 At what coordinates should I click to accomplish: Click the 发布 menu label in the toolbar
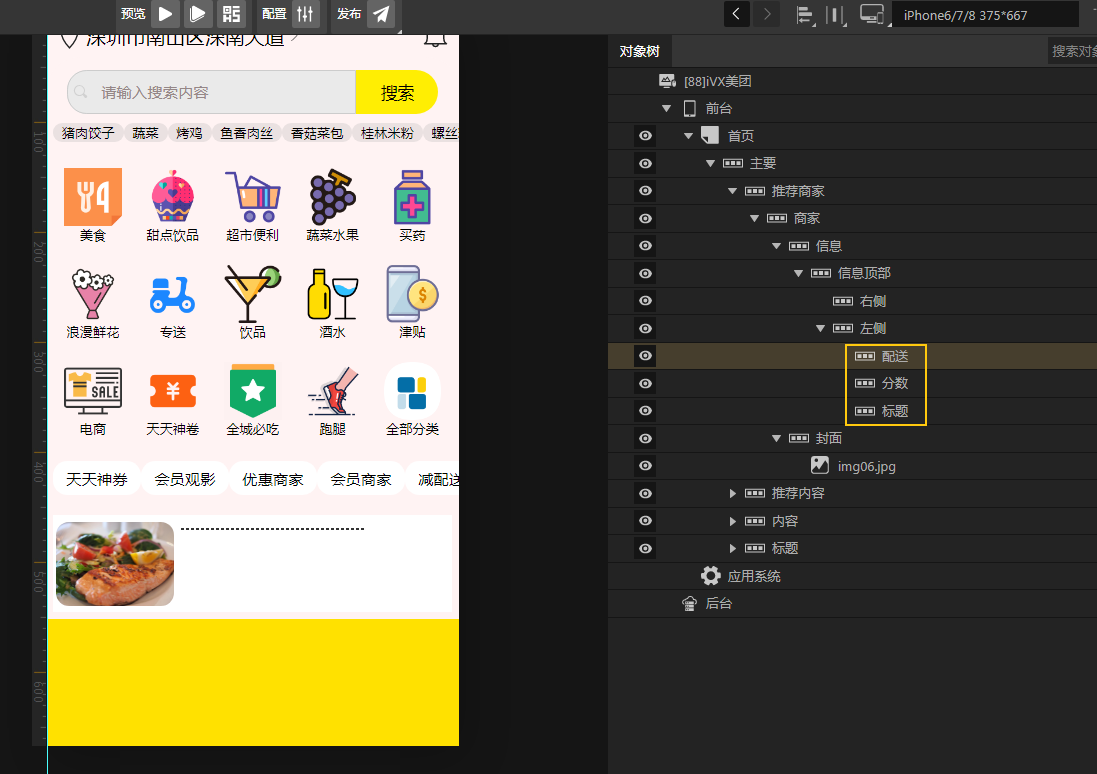pyautogui.click(x=348, y=14)
